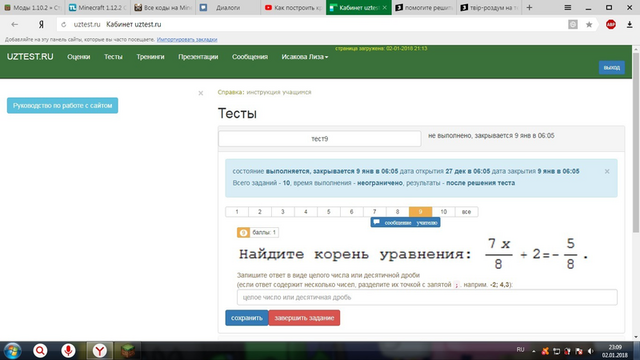Click the Справка help link
This screenshot has height=360, width=640.
click(230, 92)
